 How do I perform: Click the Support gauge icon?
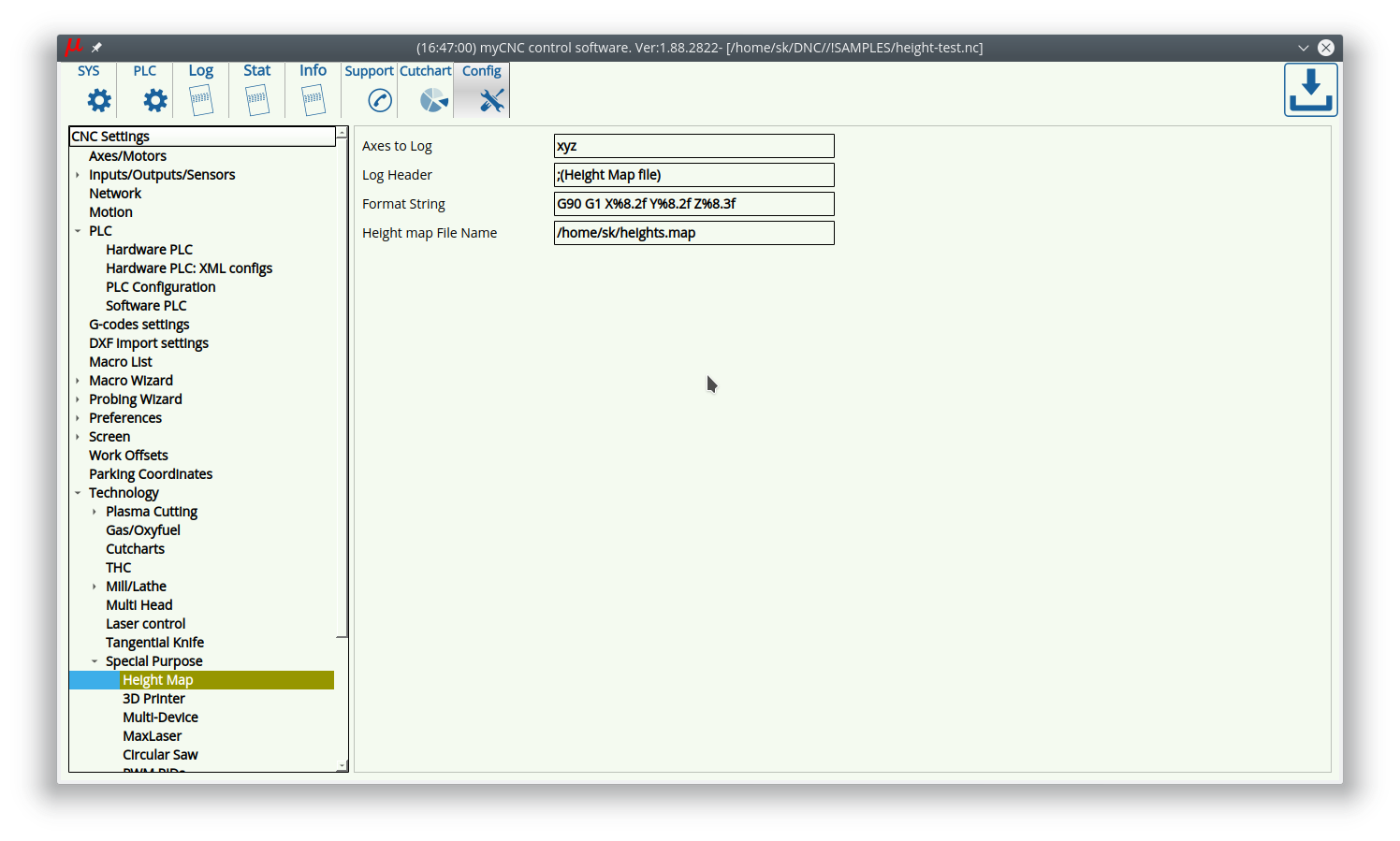[x=379, y=100]
